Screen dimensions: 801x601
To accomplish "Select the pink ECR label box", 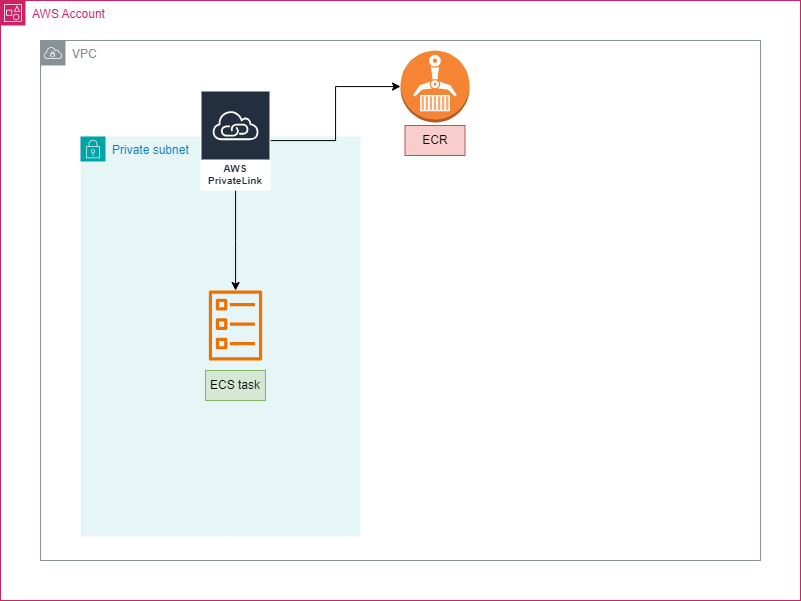I will point(435,140).
